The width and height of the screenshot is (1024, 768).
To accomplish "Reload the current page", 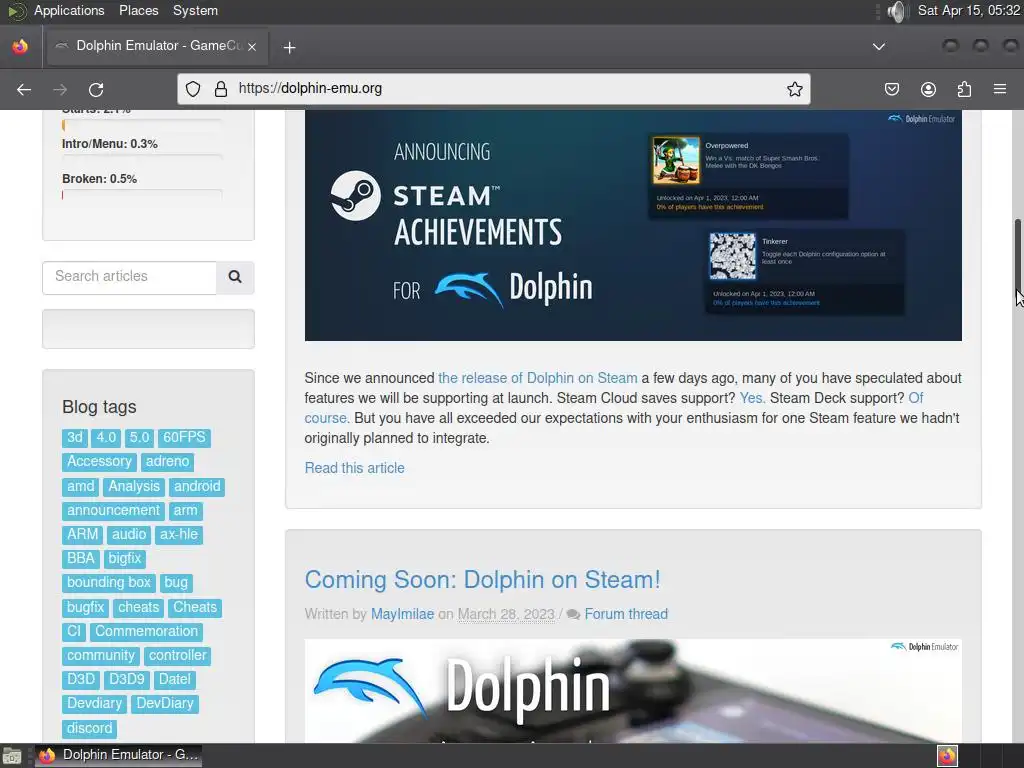I will [96, 89].
